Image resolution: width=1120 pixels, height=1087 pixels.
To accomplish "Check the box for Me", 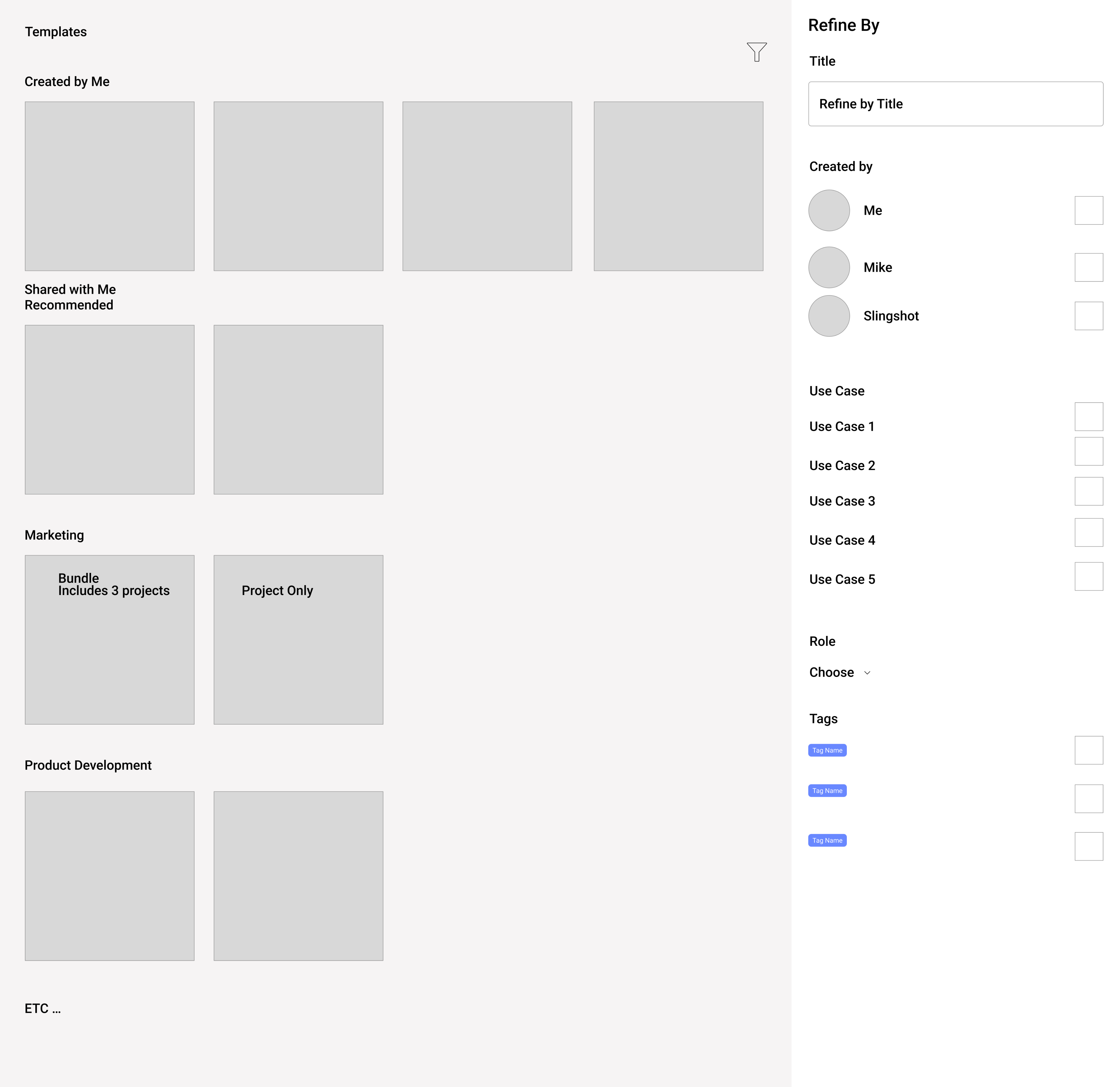I will [x=1089, y=210].
